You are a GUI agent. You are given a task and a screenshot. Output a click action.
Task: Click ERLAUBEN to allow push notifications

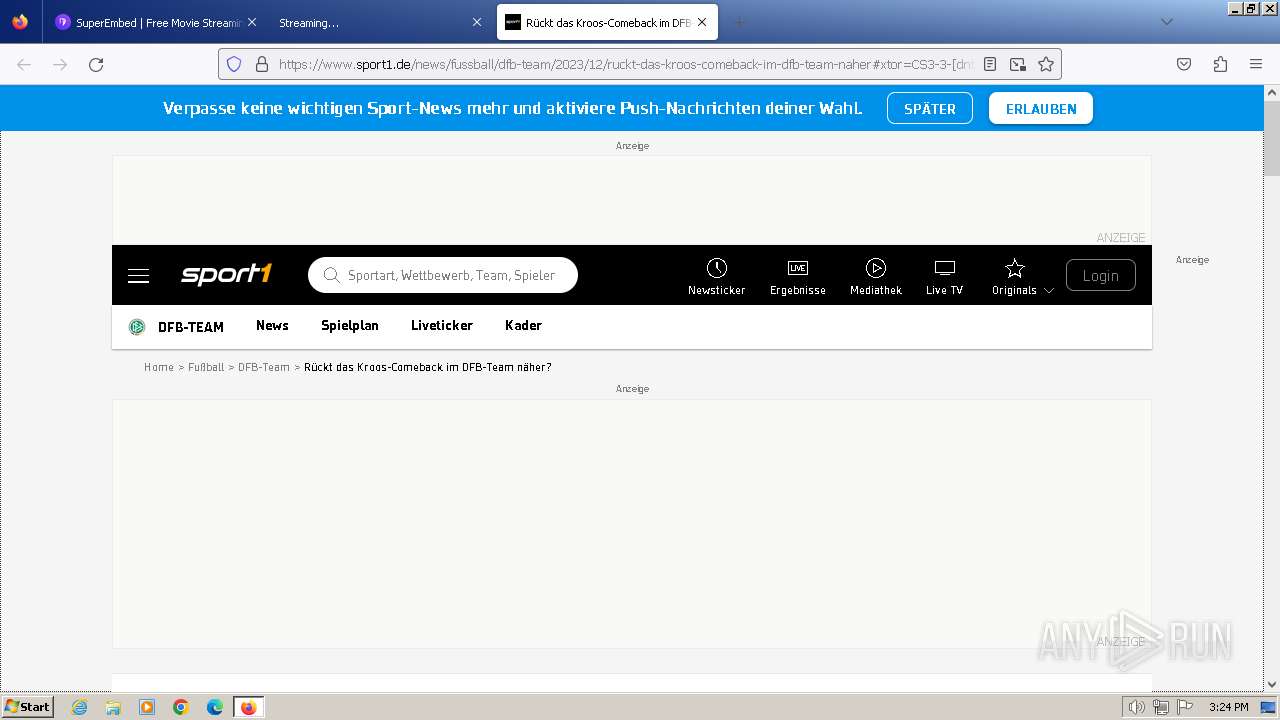(x=1041, y=109)
